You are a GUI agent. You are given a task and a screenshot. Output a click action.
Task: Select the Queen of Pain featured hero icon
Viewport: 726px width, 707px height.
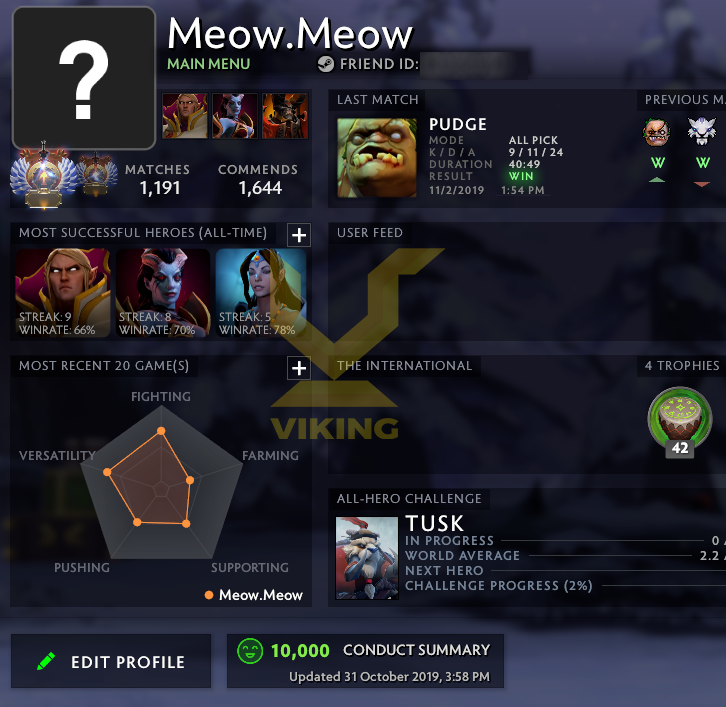point(235,116)
